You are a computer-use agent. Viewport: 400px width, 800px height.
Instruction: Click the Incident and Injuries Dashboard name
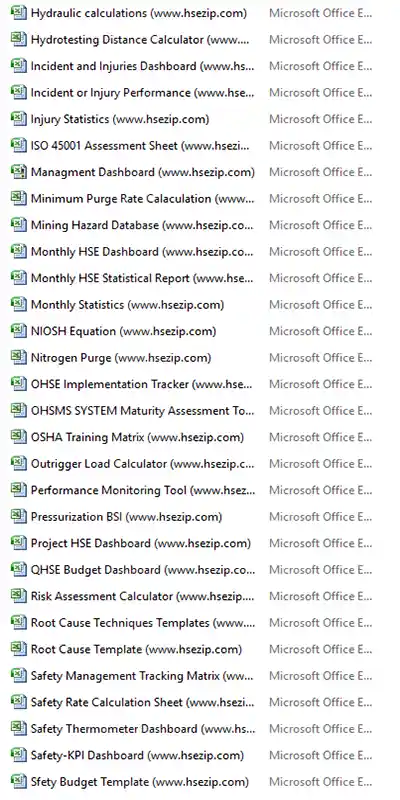point(142,66)
